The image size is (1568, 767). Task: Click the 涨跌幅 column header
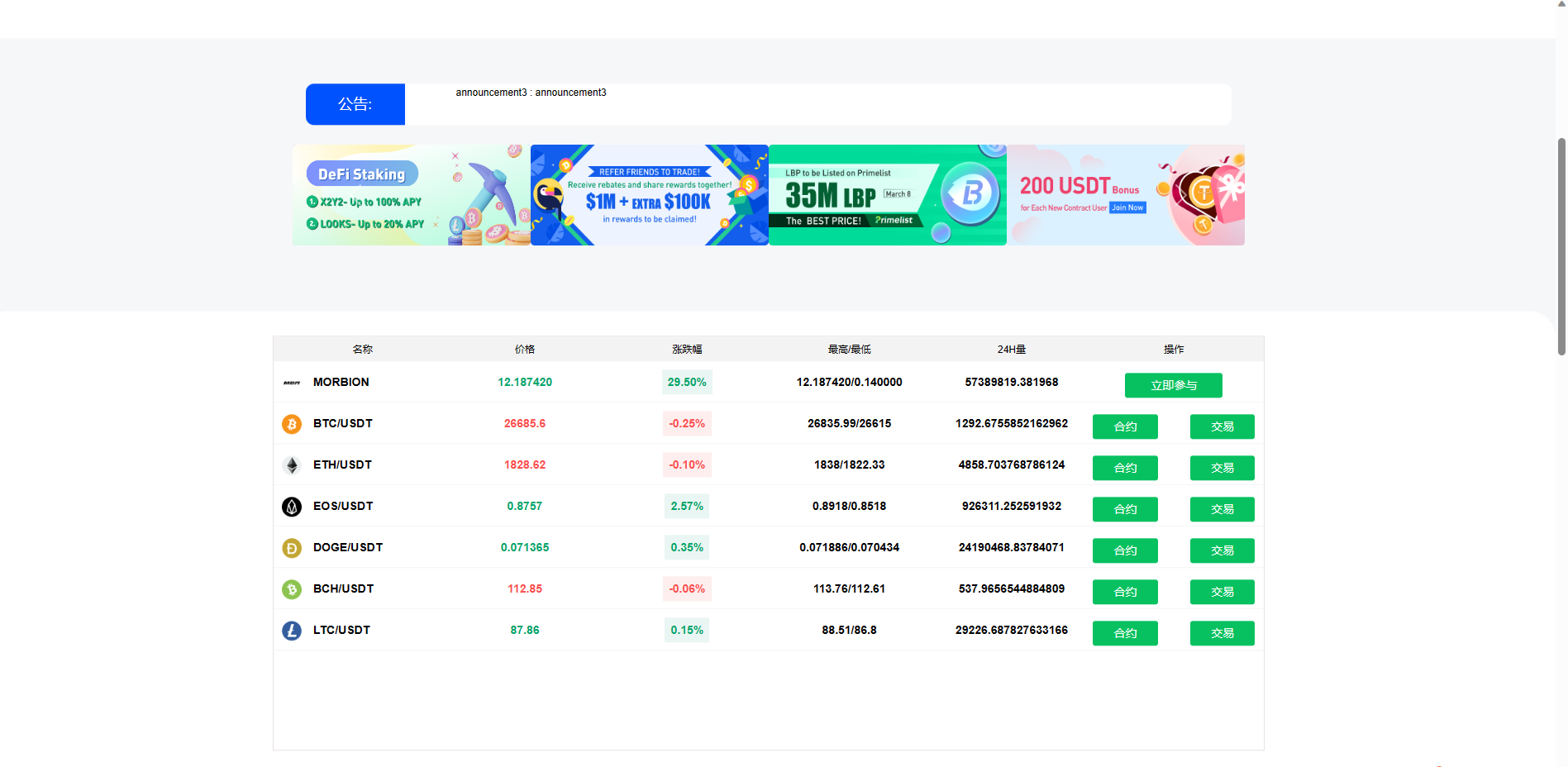click(x=687, y=350)
